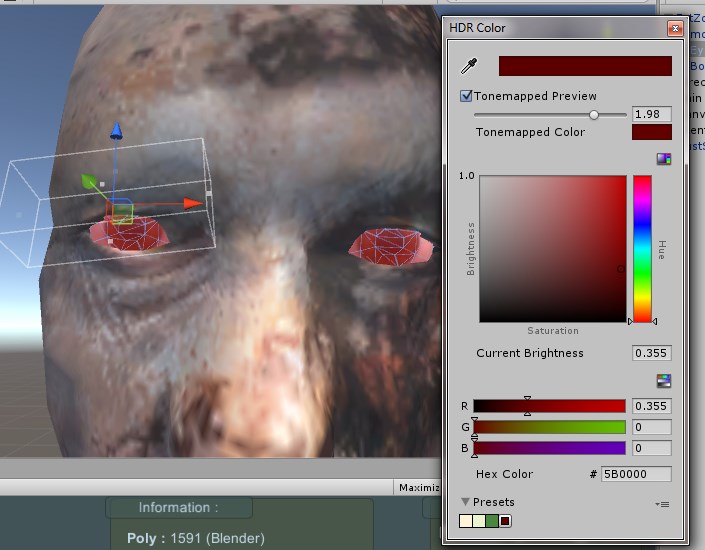Switch color picker mode icon above hue bar

[663, 159]
